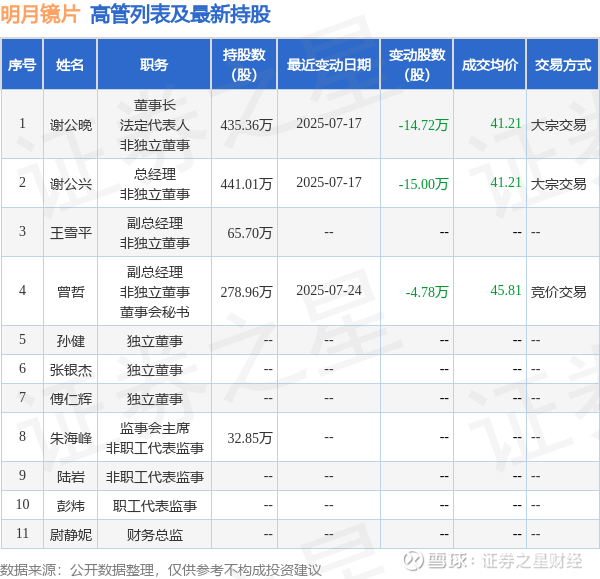Click the average price 45.81

[506, 290]
